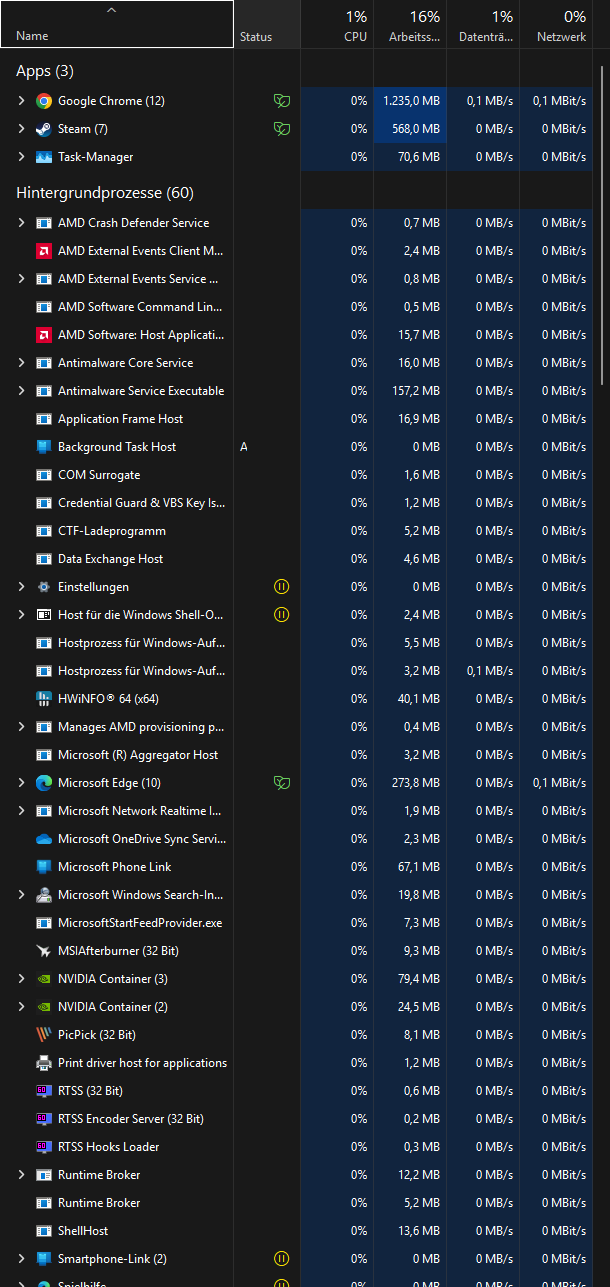Viewport: 610px width, 1287px height.
Task: Click the Microsoft Phone Link icon
Action: 44,867
